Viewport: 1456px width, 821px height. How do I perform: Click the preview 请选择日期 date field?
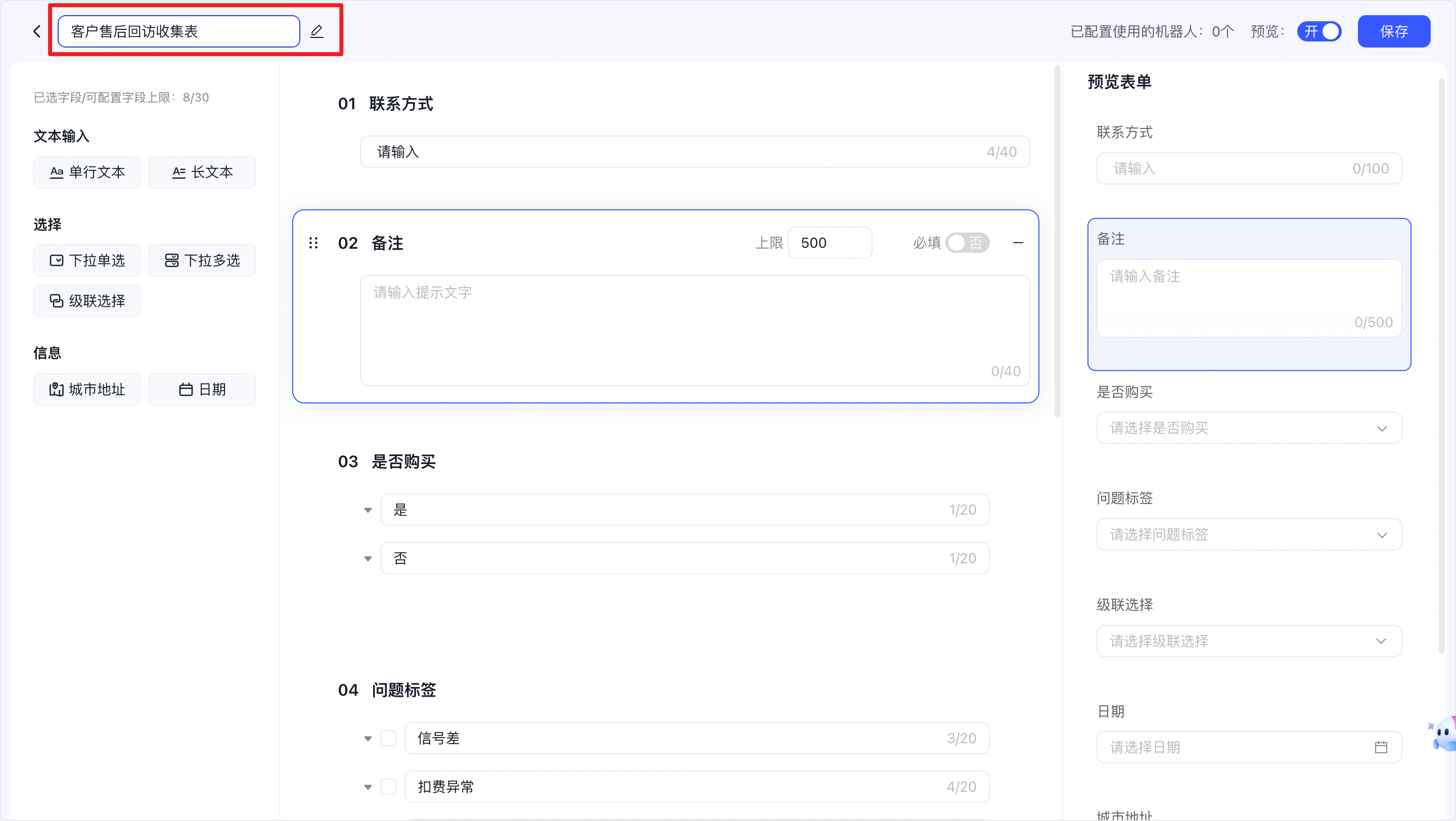point(1249,747)
